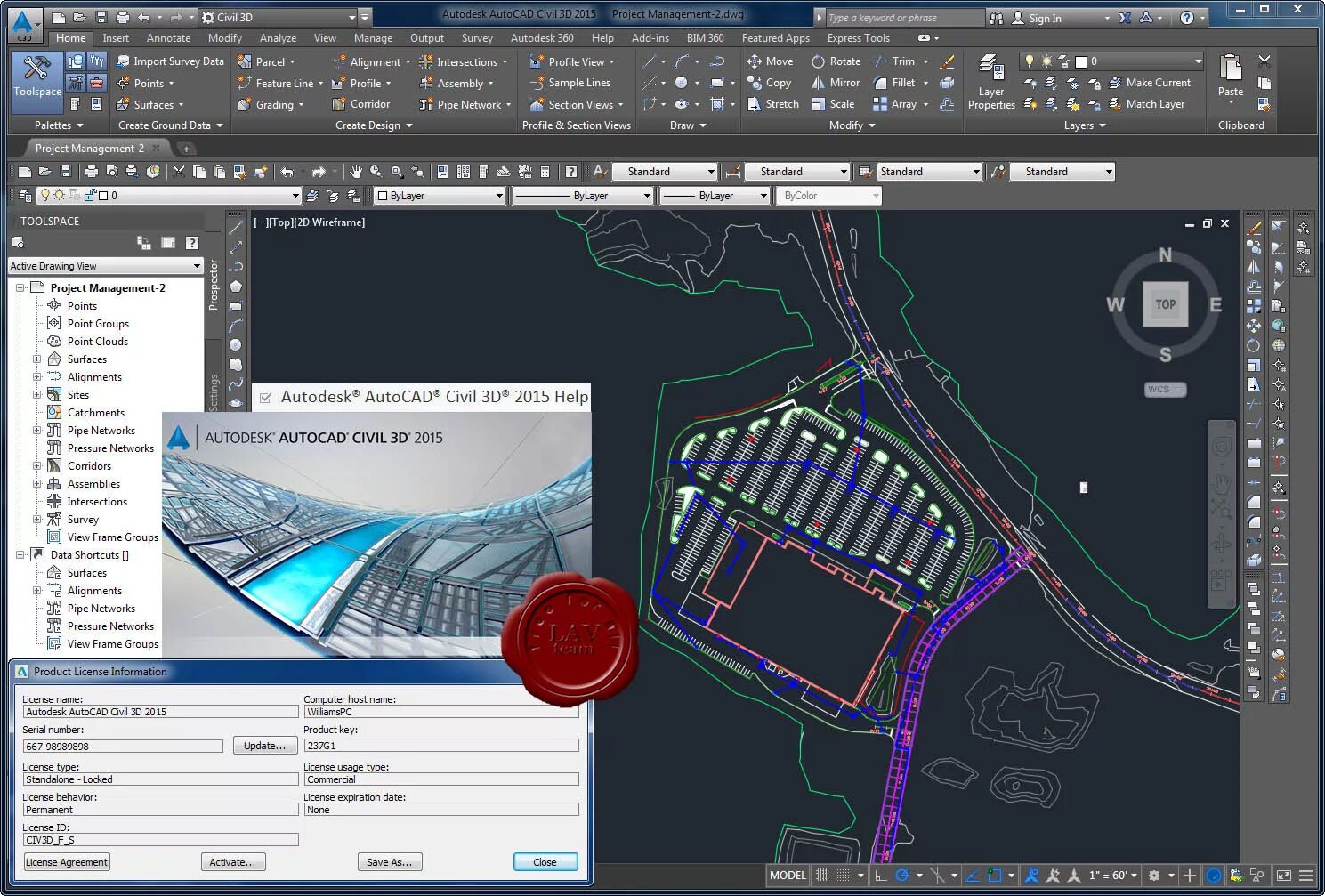
Task: Click the Help question mark in title bar
Action: pos(1187,18)
